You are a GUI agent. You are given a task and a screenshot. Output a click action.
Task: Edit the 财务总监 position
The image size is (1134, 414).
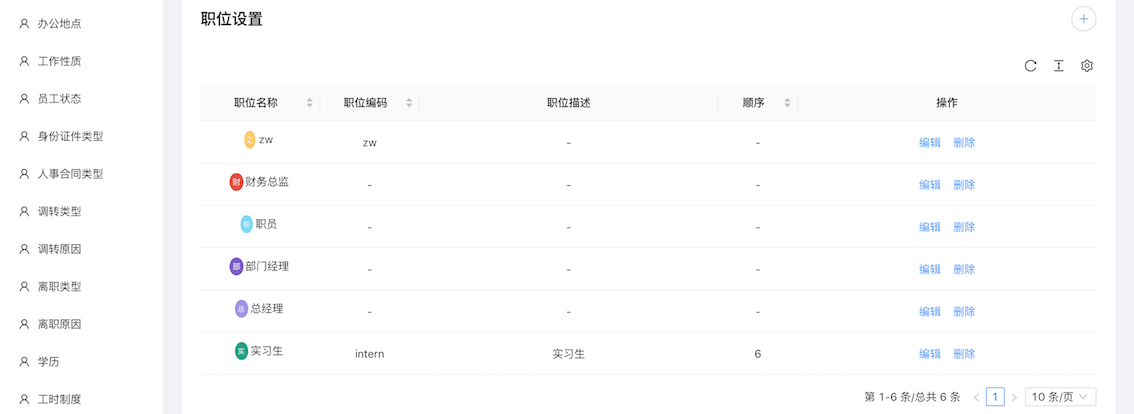(930, 185)
